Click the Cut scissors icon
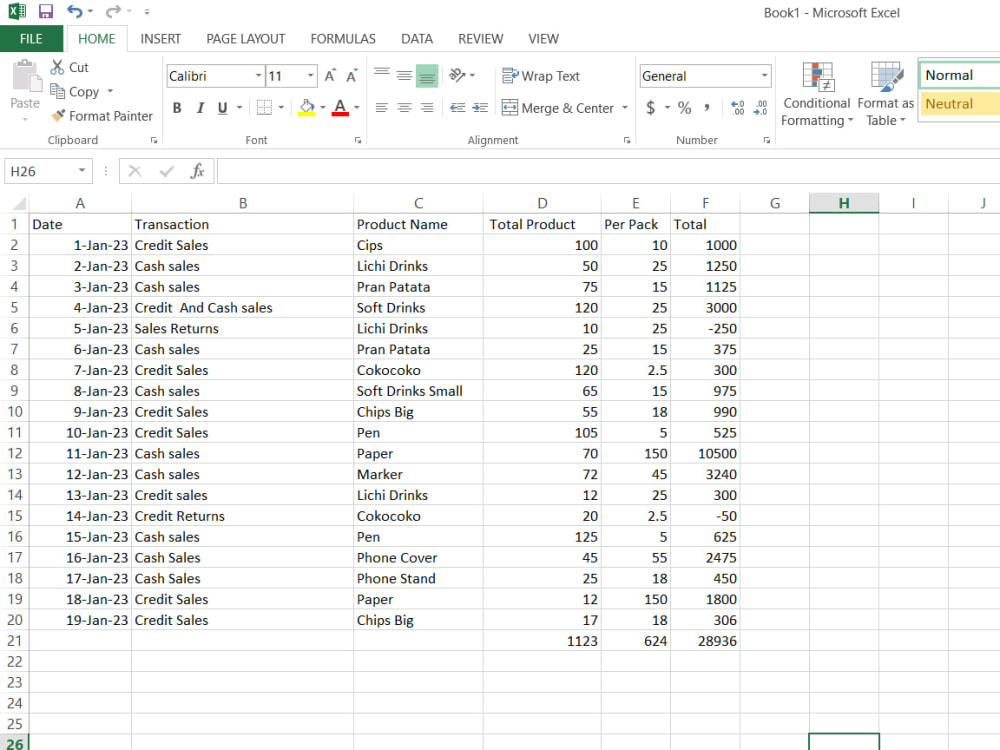Viewport: 1000px width, 750px height. [57, 67]
